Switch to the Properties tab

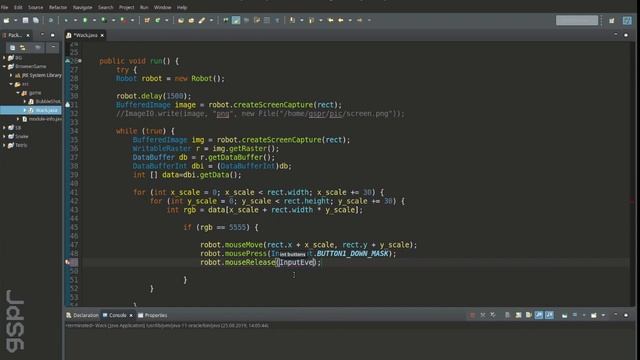coord(153,315)
